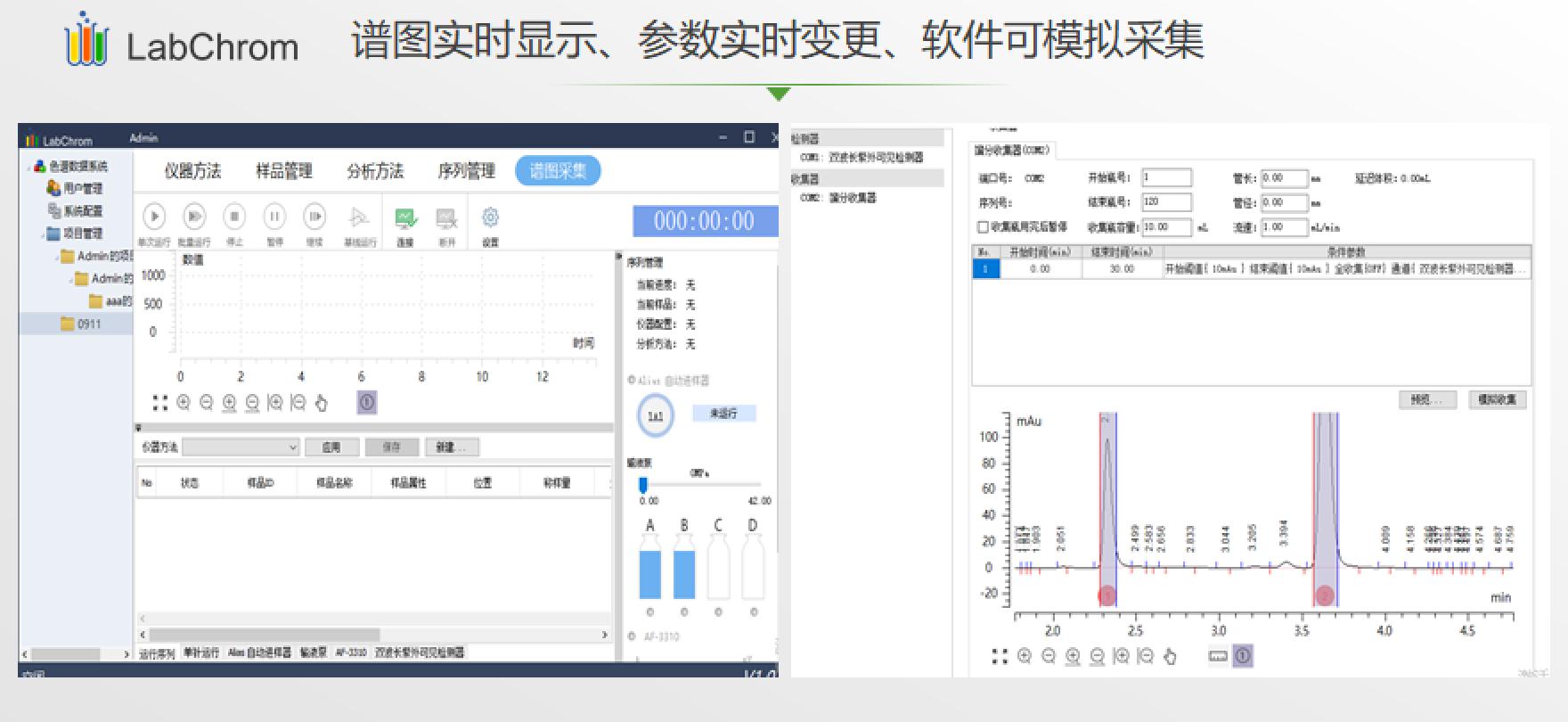Click the fit-to-view icon under right chromatogram
Viewport: 1568px width, 722px height.
(x=1000, y=656)
